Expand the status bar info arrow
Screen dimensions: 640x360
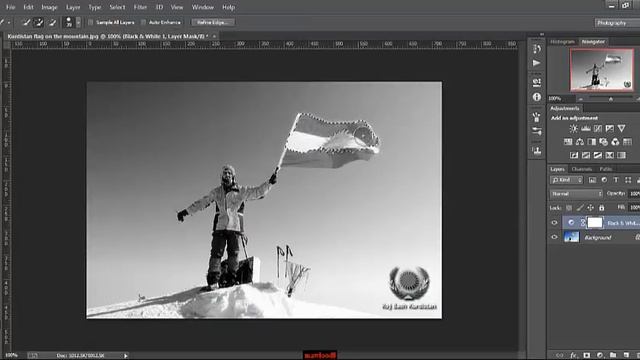click(x=126, y=356)
